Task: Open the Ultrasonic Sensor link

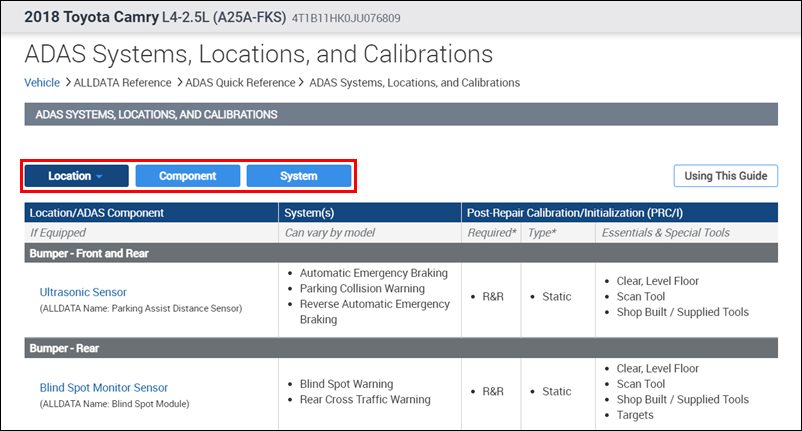Action: click(x=83, y=292)
